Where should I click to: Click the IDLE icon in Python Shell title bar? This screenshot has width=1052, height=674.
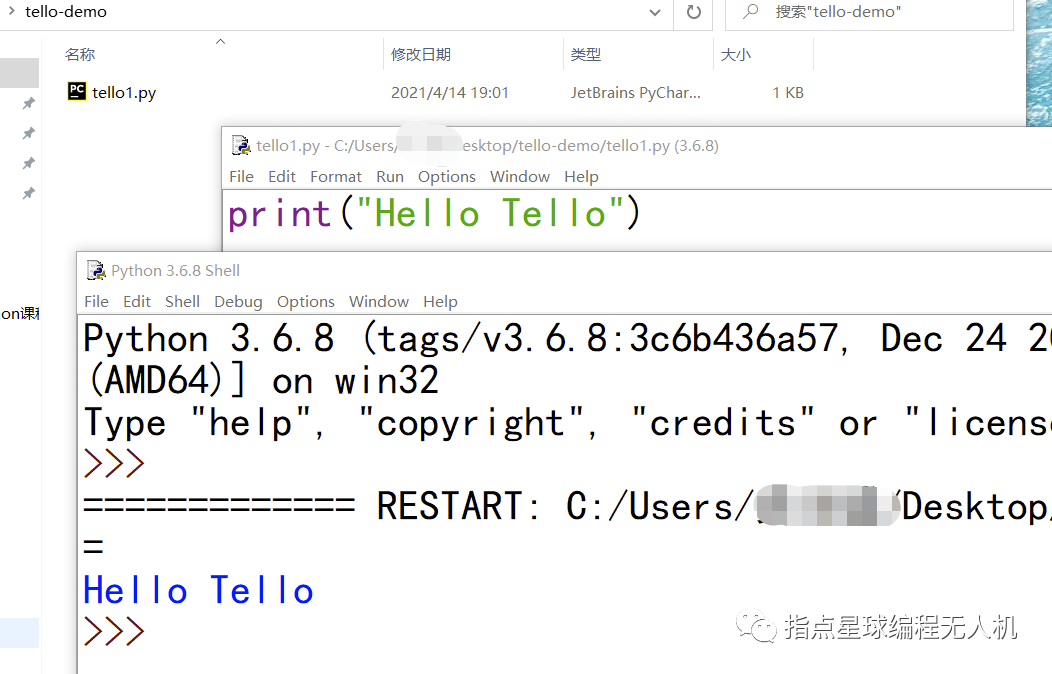point(95,270)
